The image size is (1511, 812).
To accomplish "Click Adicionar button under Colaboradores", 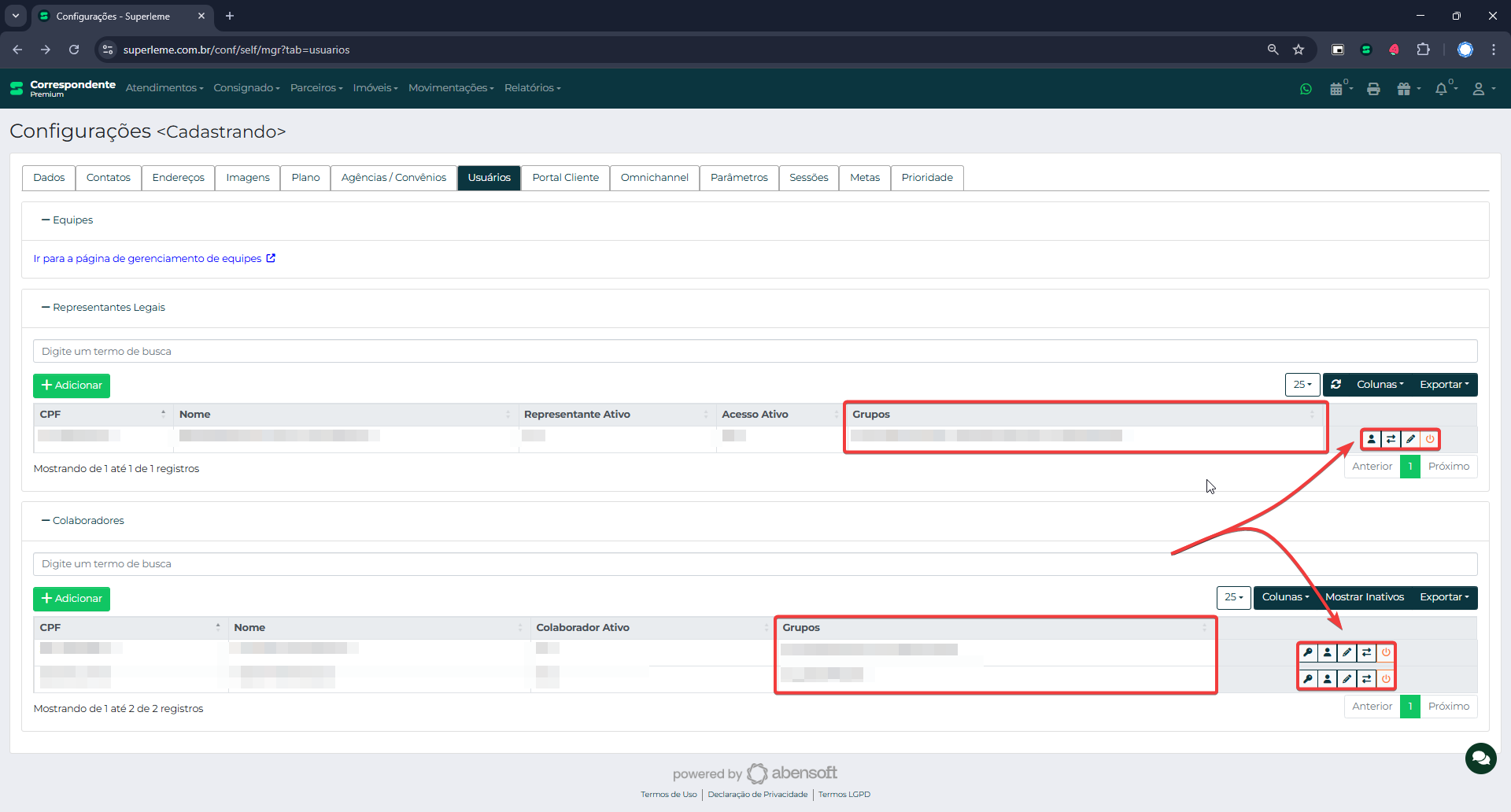I will point(72,599).
